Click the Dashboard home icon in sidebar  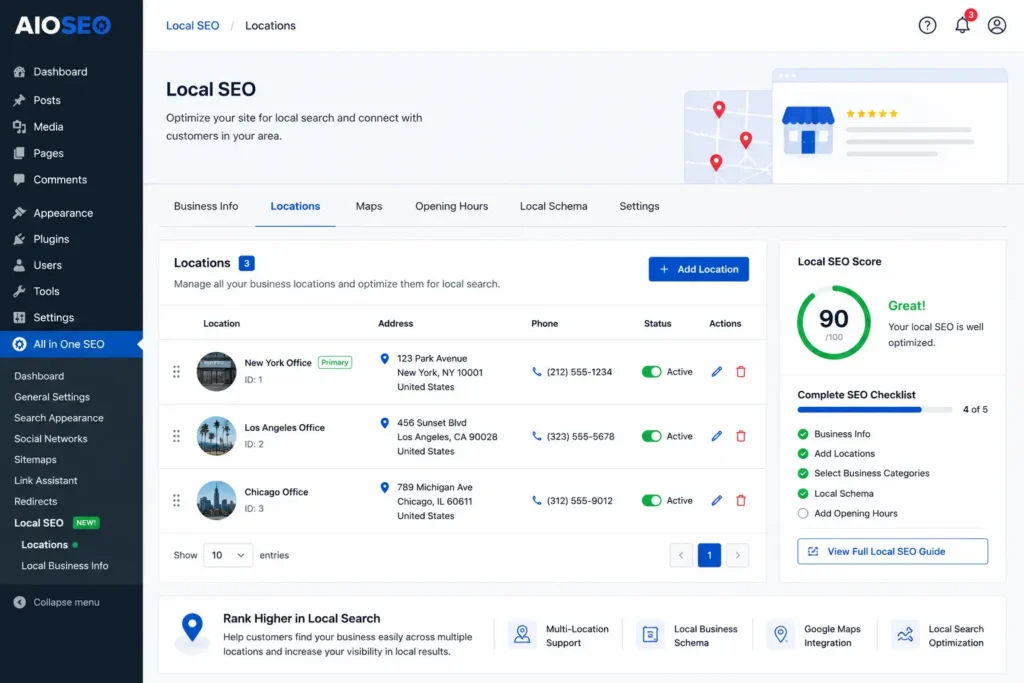20,72
